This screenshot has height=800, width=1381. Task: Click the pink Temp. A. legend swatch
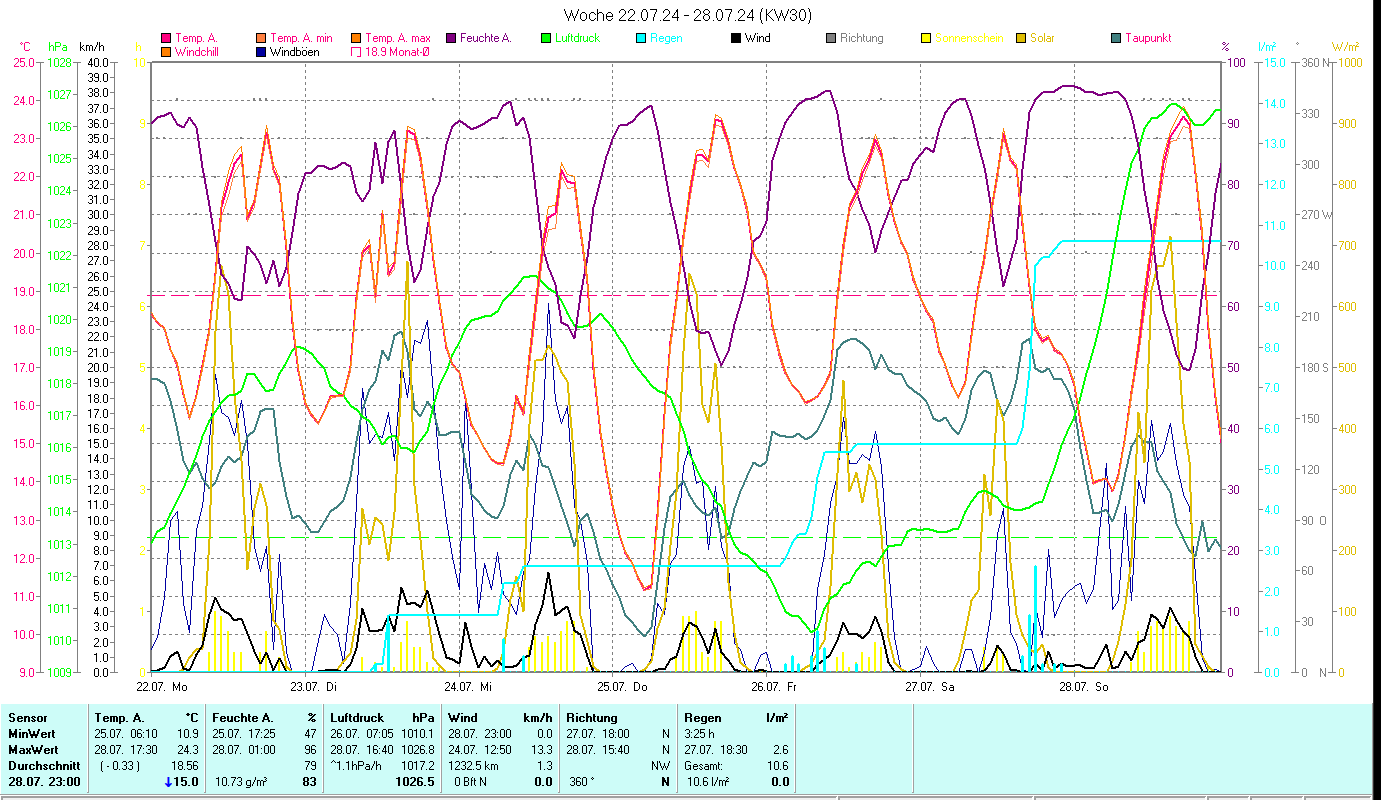tap(166, 38)
